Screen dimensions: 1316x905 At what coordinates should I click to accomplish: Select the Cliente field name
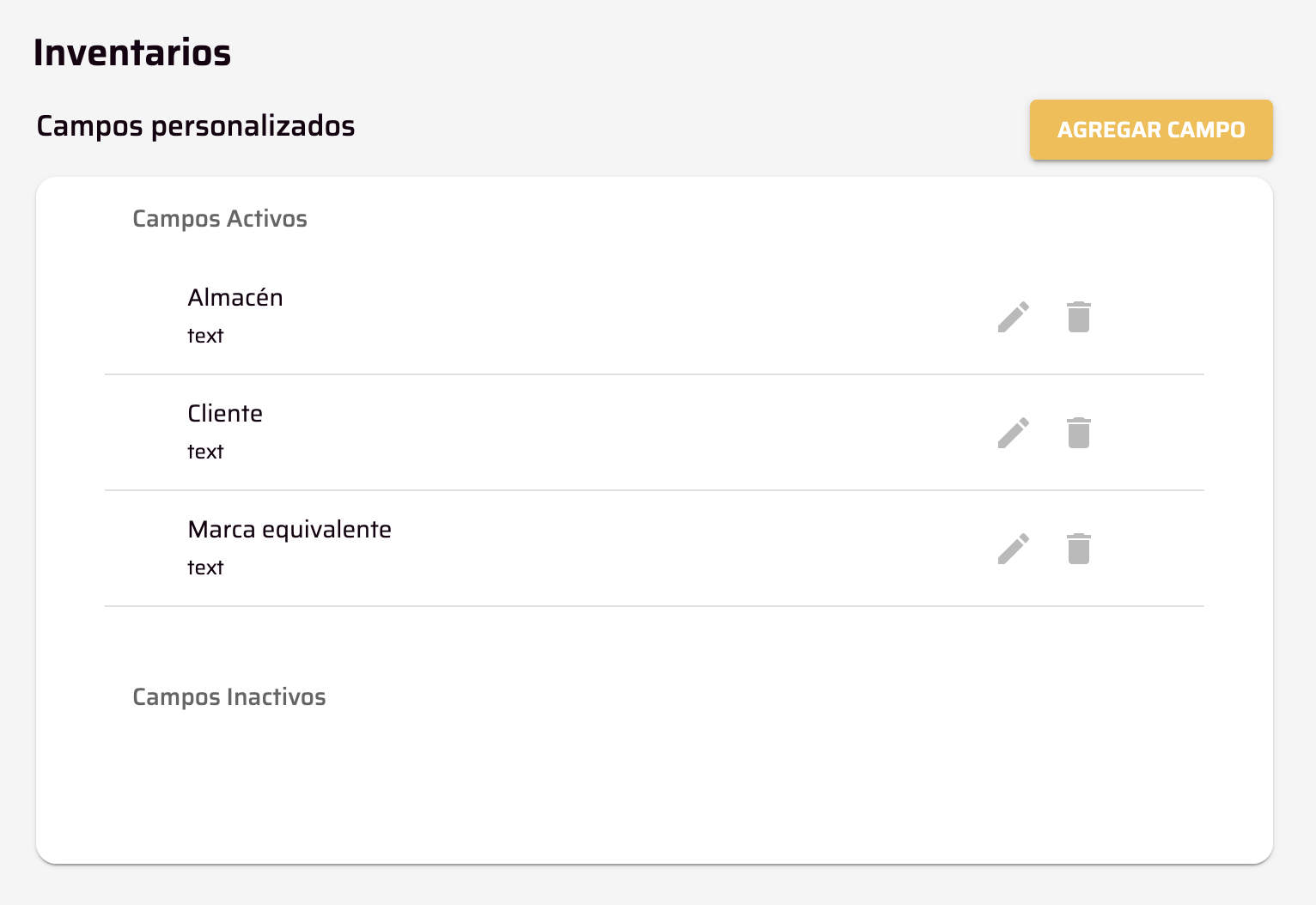[x=225, y=413]
